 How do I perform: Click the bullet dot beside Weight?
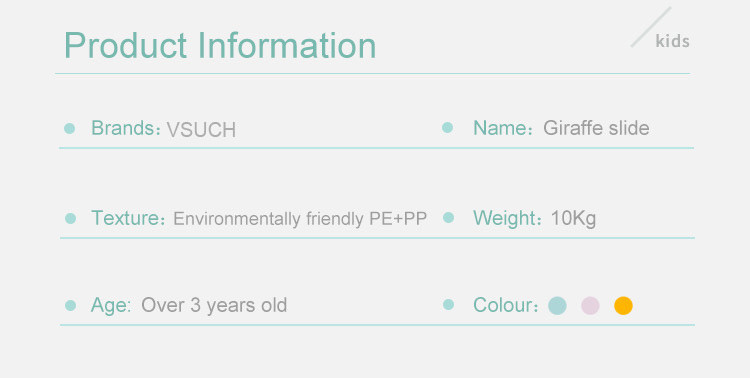[x=448, y=218]
